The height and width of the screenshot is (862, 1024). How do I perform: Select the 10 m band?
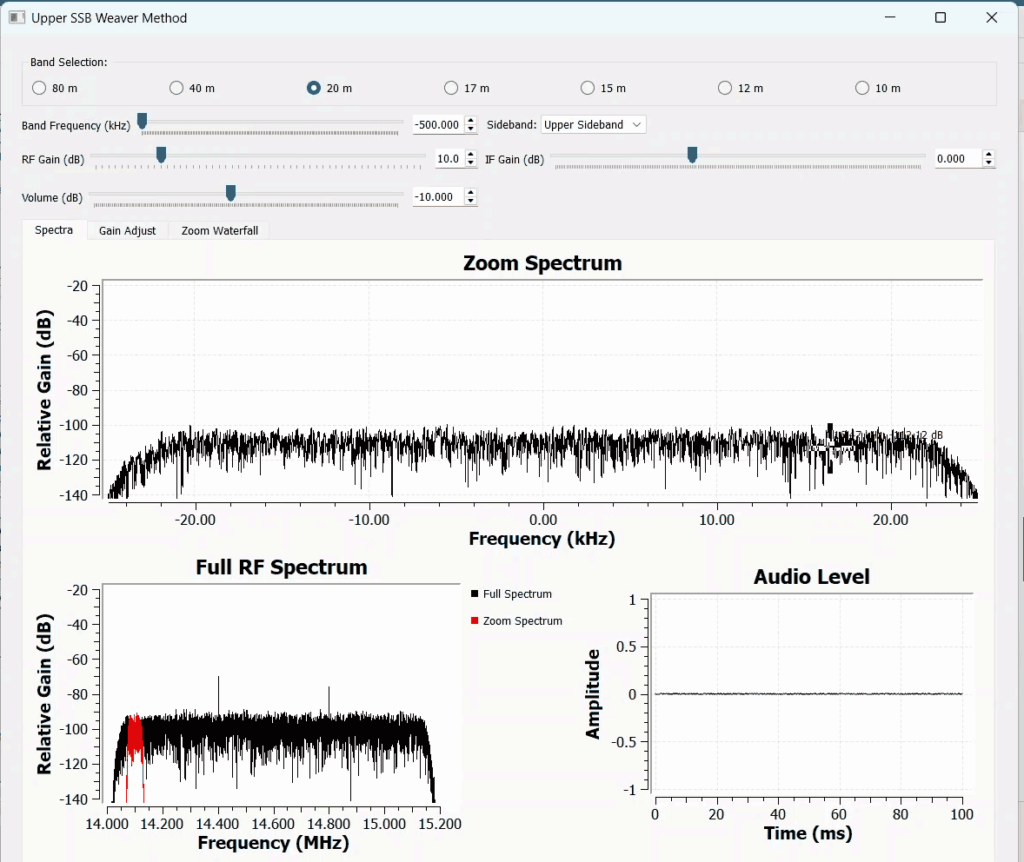coord(860,88)
